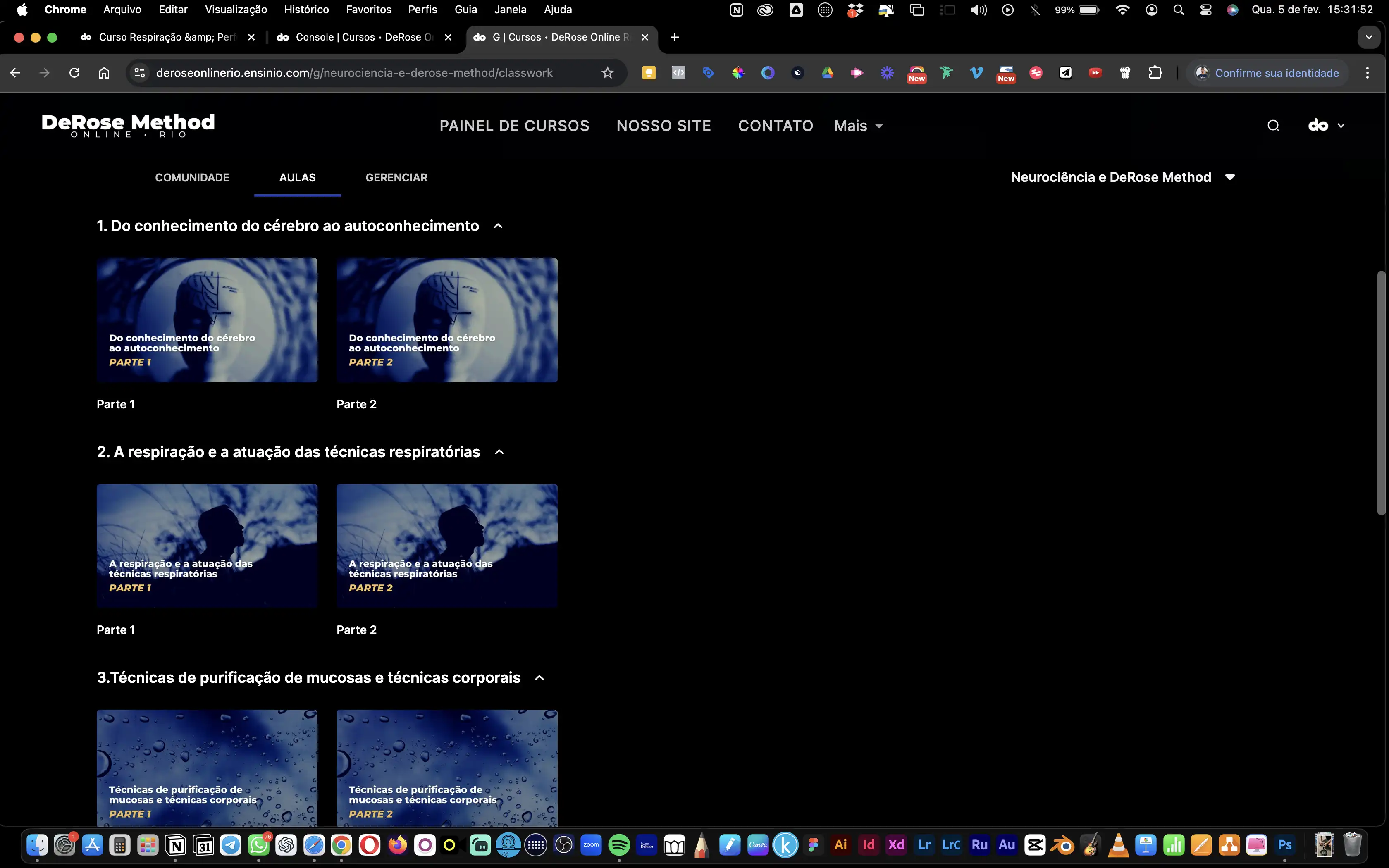
Task: Switch to the GERENCIAR tab
Action: (x=396, y=177)
